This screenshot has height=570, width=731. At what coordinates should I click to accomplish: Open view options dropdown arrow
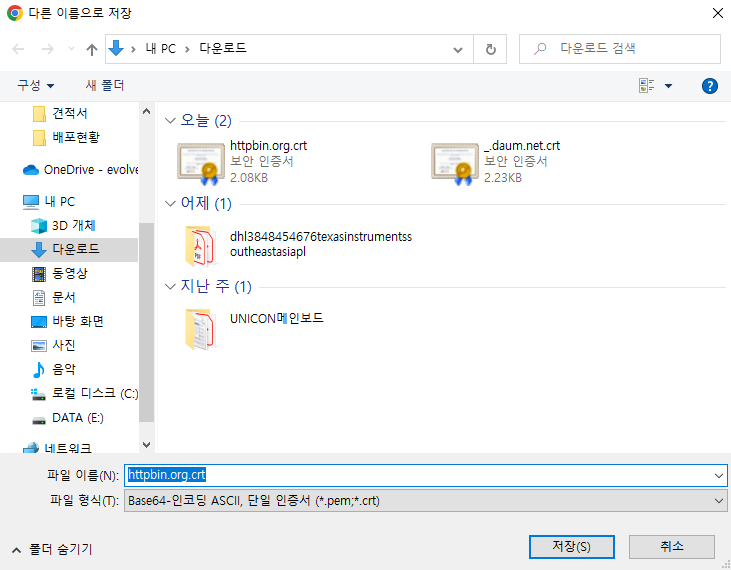click(x=668, y=86)
